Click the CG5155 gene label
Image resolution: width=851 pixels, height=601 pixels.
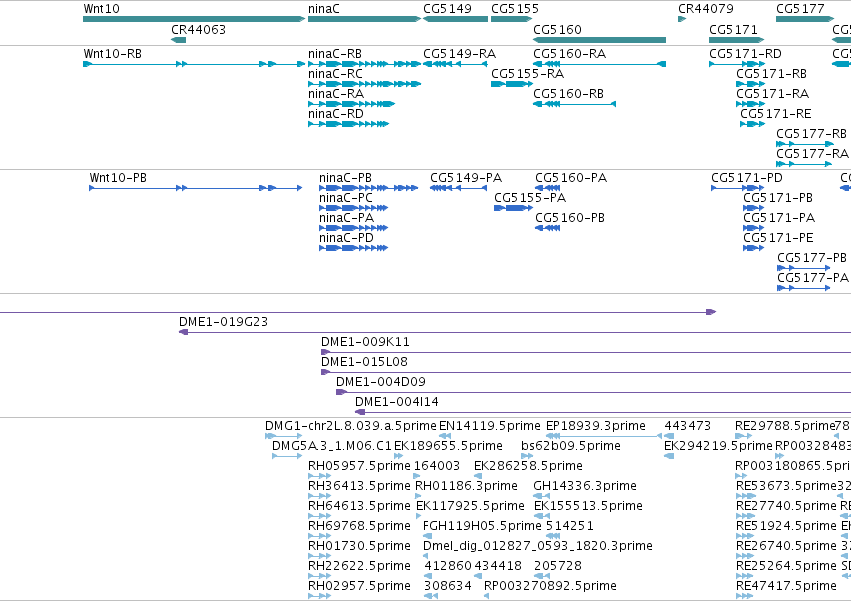point(515,9)
